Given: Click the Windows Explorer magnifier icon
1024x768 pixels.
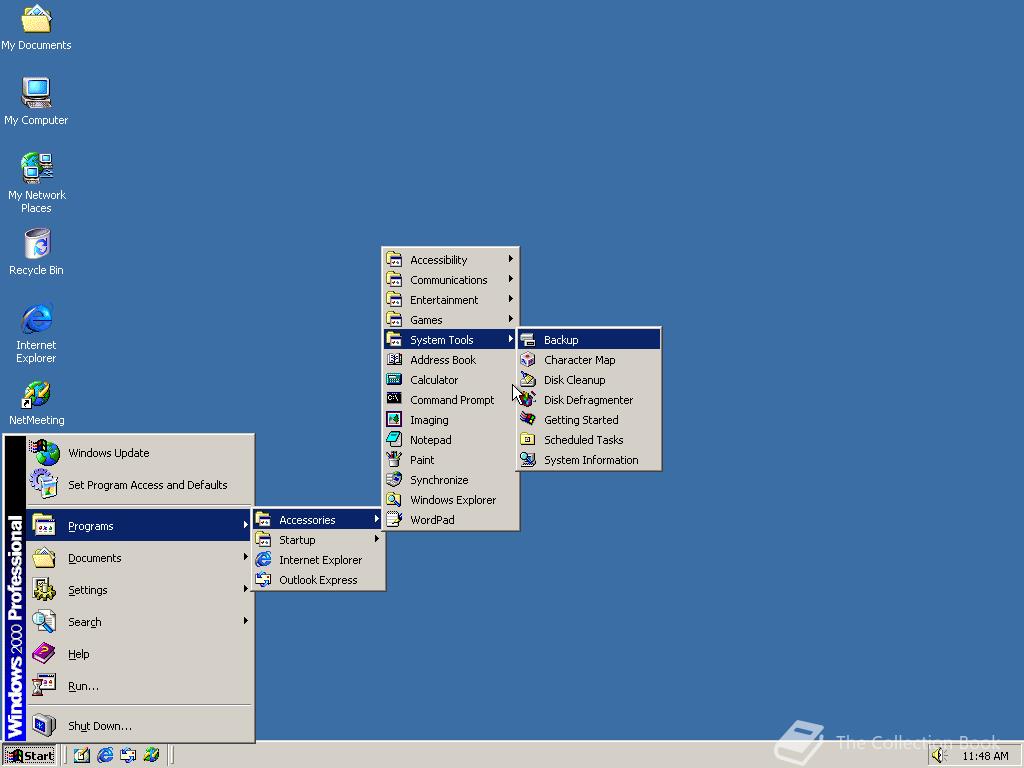Looking at the screenshot, I should tap(394, 500).
